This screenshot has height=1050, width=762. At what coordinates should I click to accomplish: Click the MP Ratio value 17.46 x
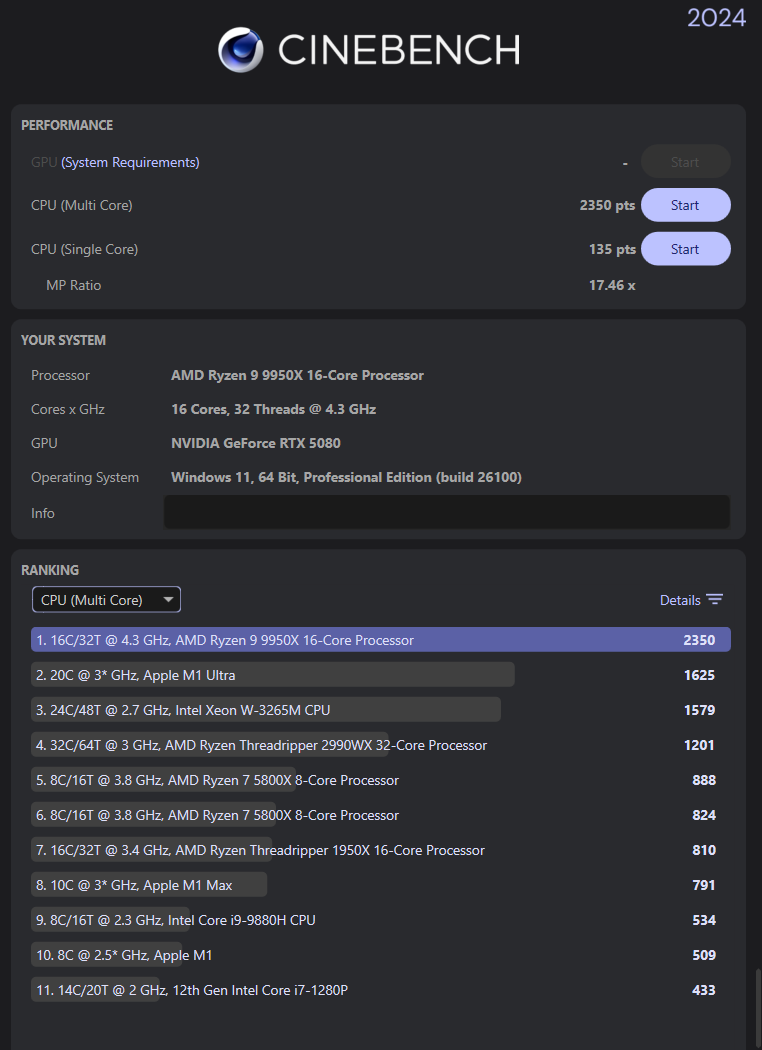coord(612,284)
